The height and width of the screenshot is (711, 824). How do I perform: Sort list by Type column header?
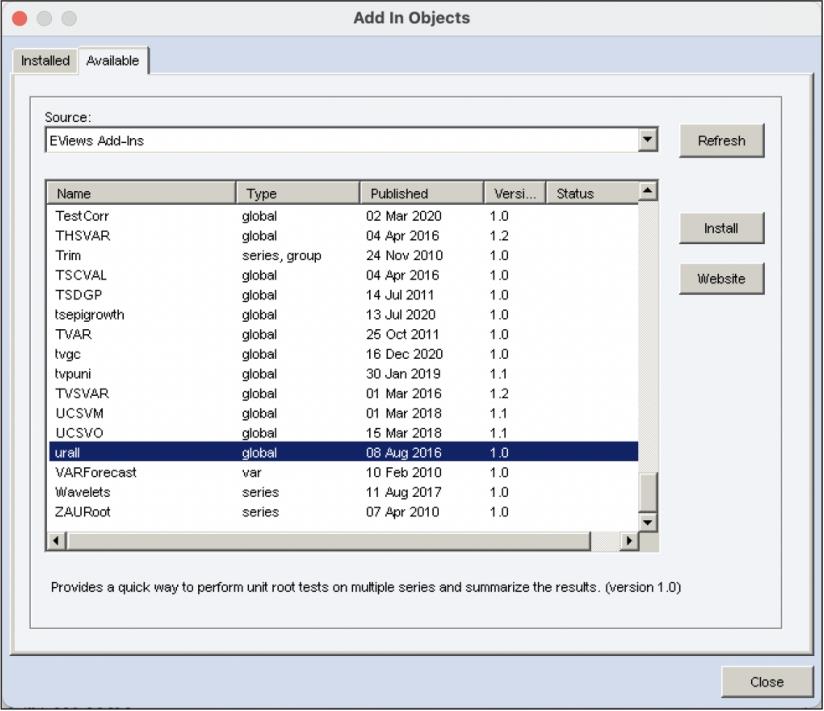point(297,193)
